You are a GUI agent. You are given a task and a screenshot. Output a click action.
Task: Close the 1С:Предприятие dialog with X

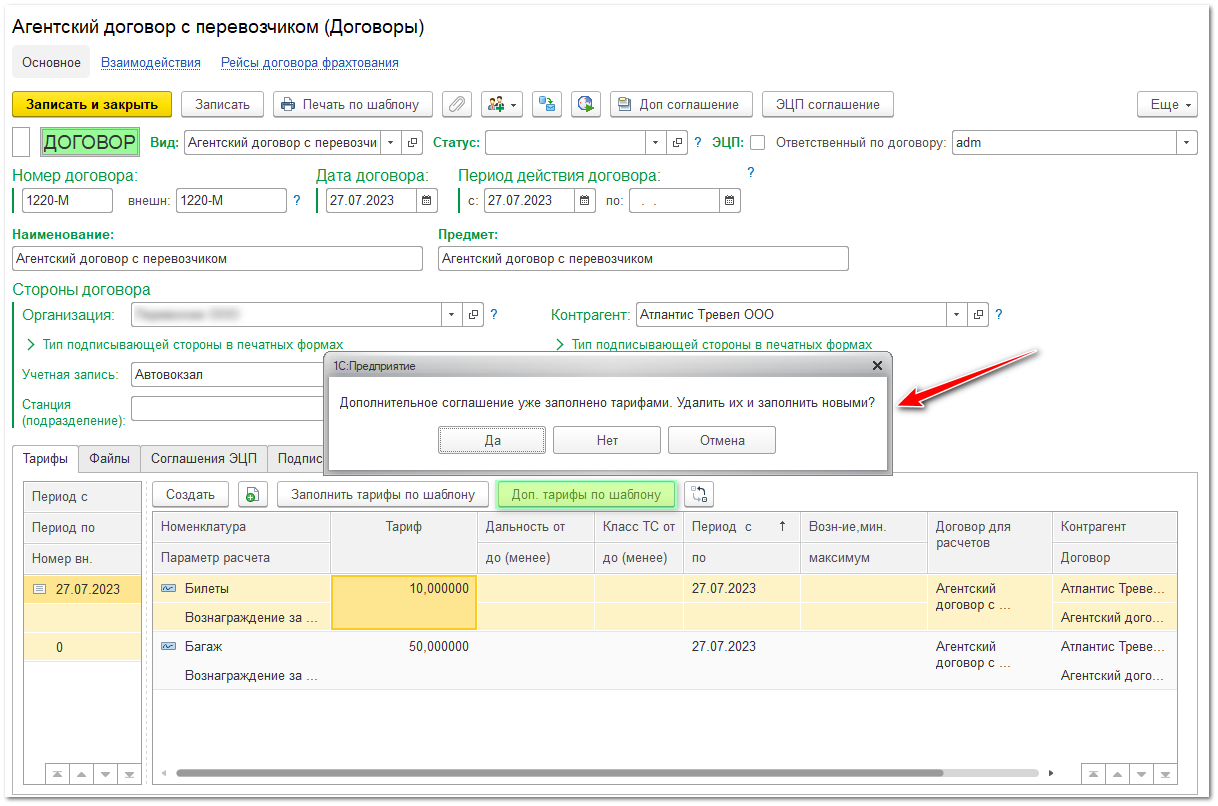(877, 366)
